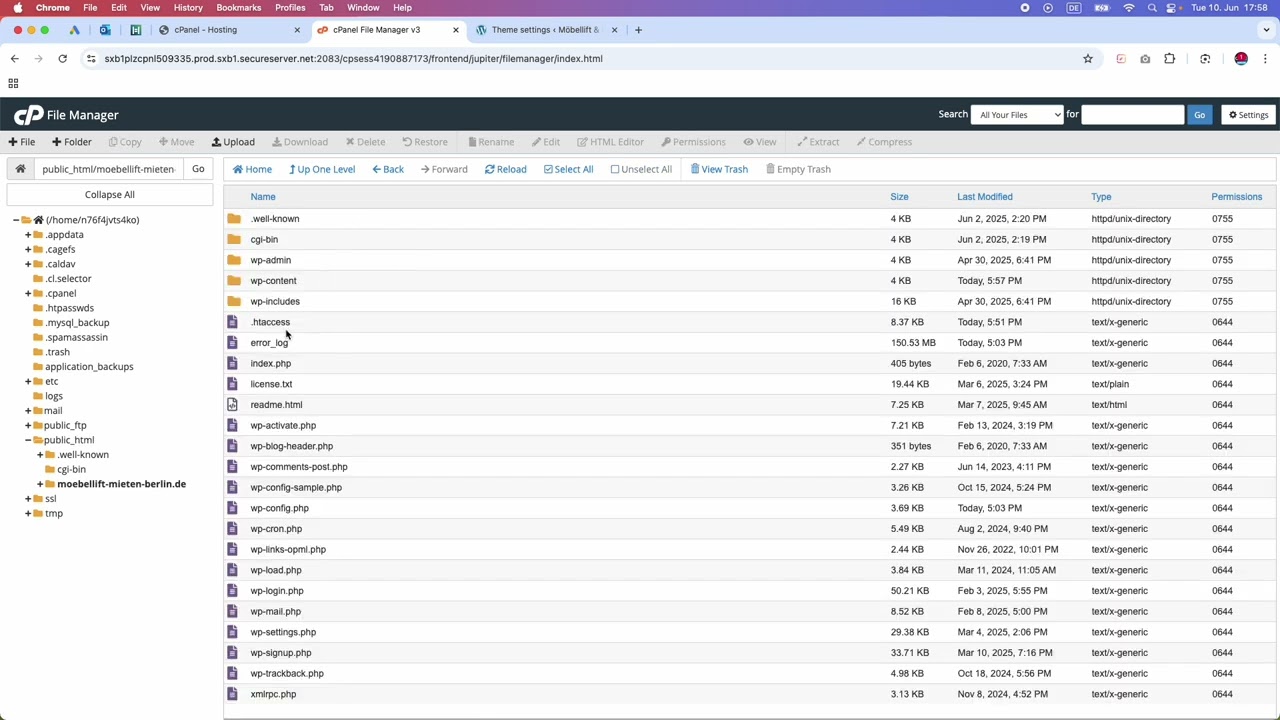
Task: Open the wp-admin folder icon
Action: tap(233, 260)
